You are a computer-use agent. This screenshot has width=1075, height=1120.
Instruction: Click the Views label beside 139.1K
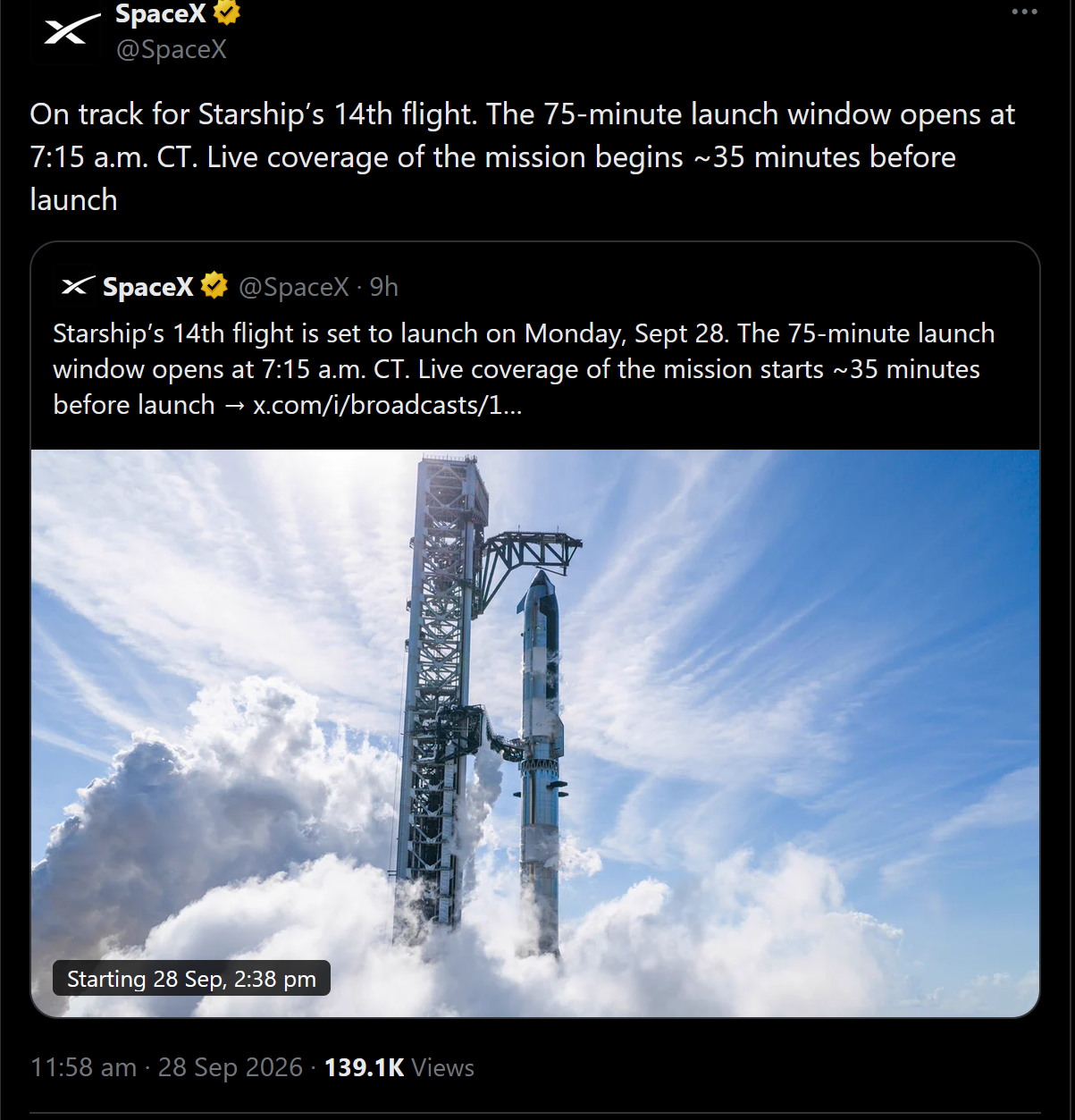(x=443, y=1067)
